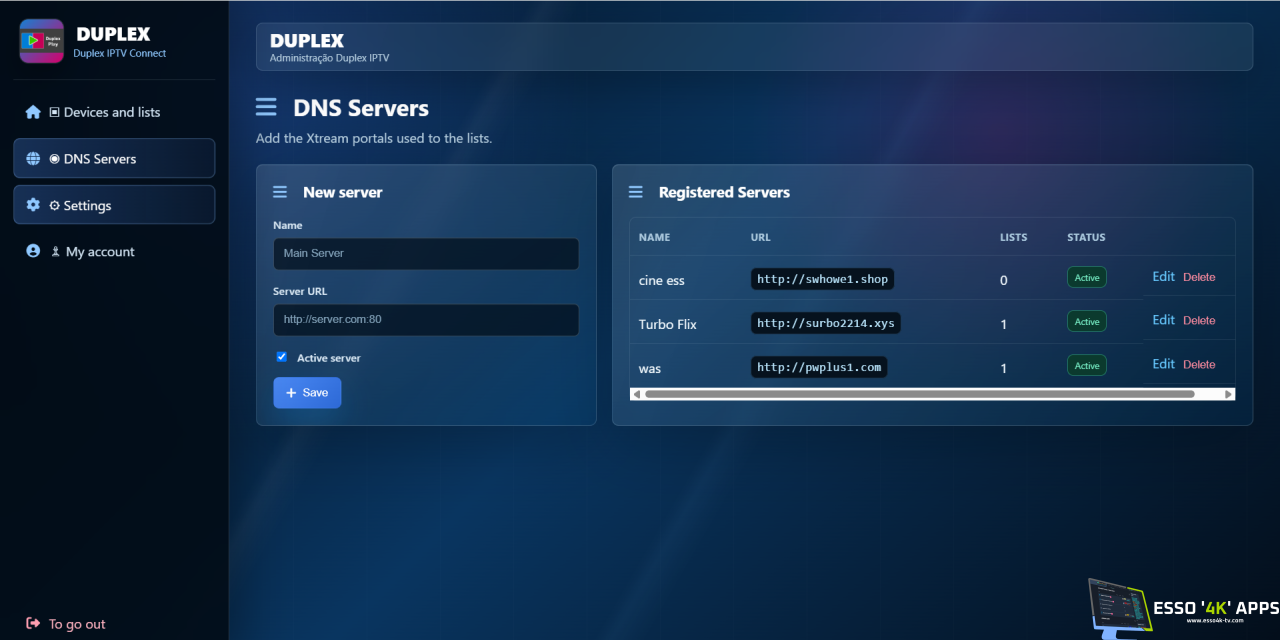
Task: Delete the cine ess server
Action: pyautogui.click(x=1199, y=277)
